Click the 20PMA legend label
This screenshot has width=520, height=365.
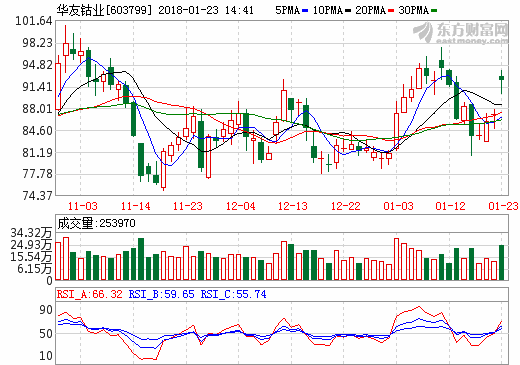point(371,10)
